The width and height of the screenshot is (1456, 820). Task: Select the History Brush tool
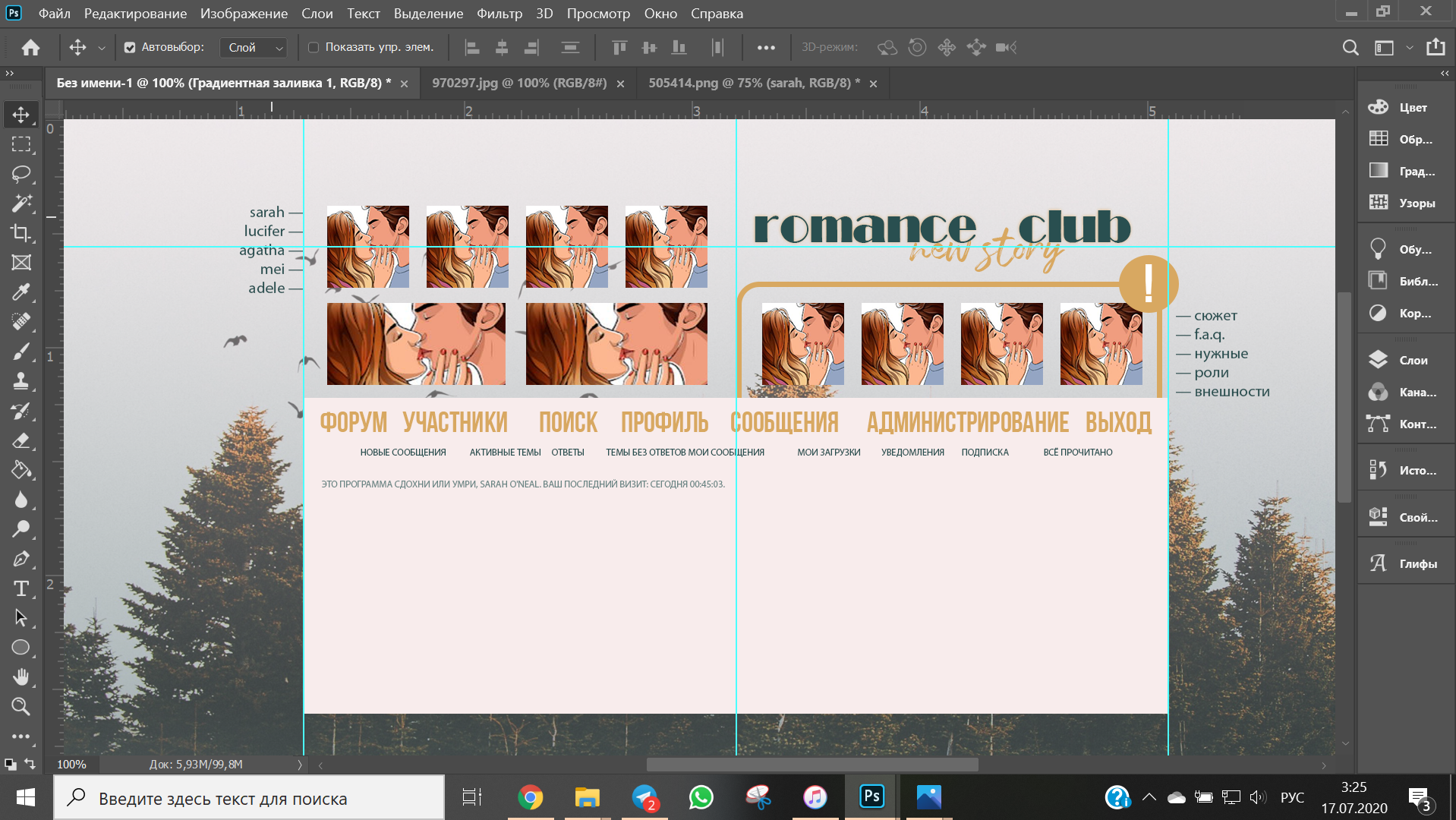click(21, 411)
